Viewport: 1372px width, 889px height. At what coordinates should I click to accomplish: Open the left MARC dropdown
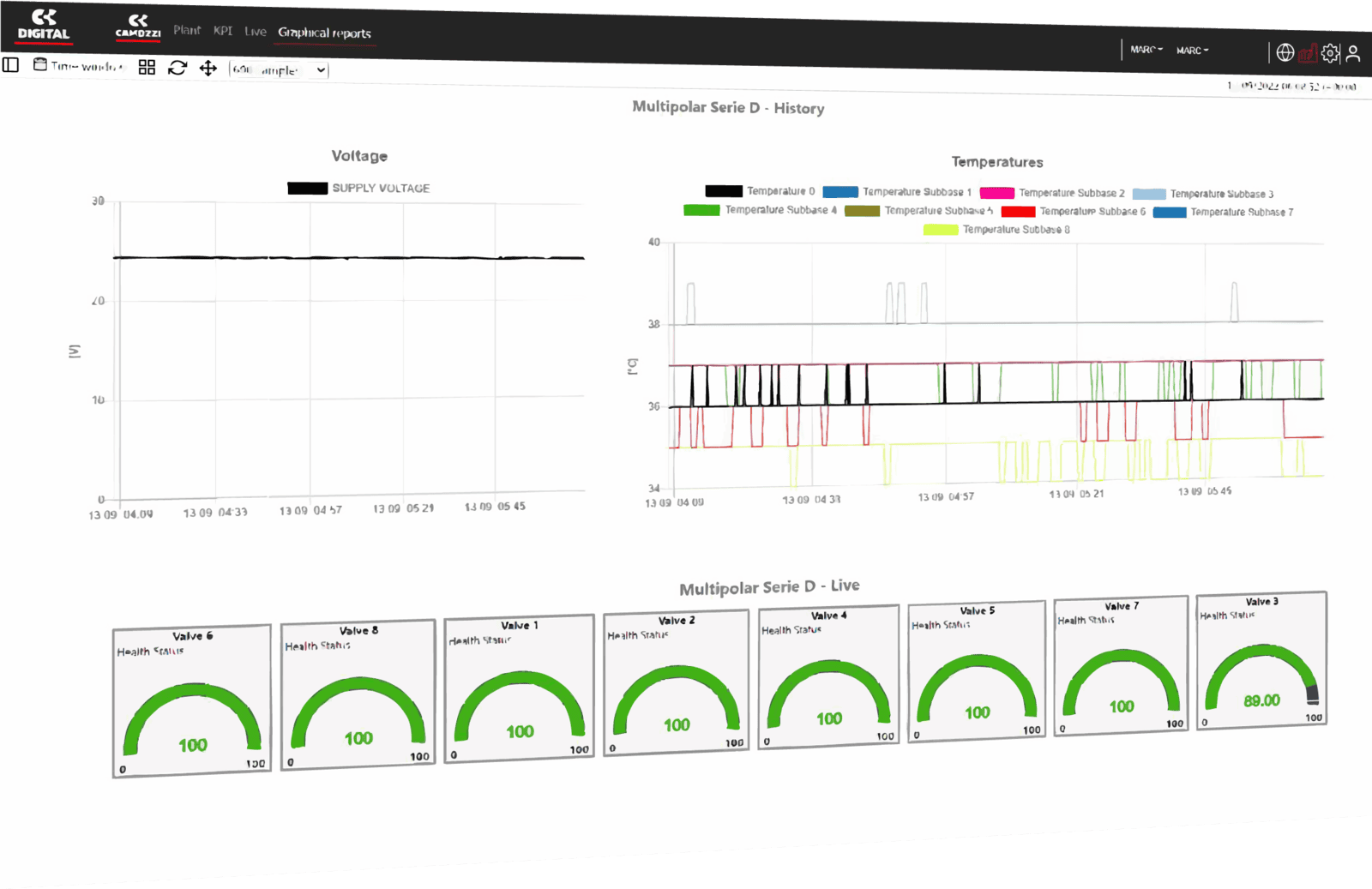point(1146,50)
